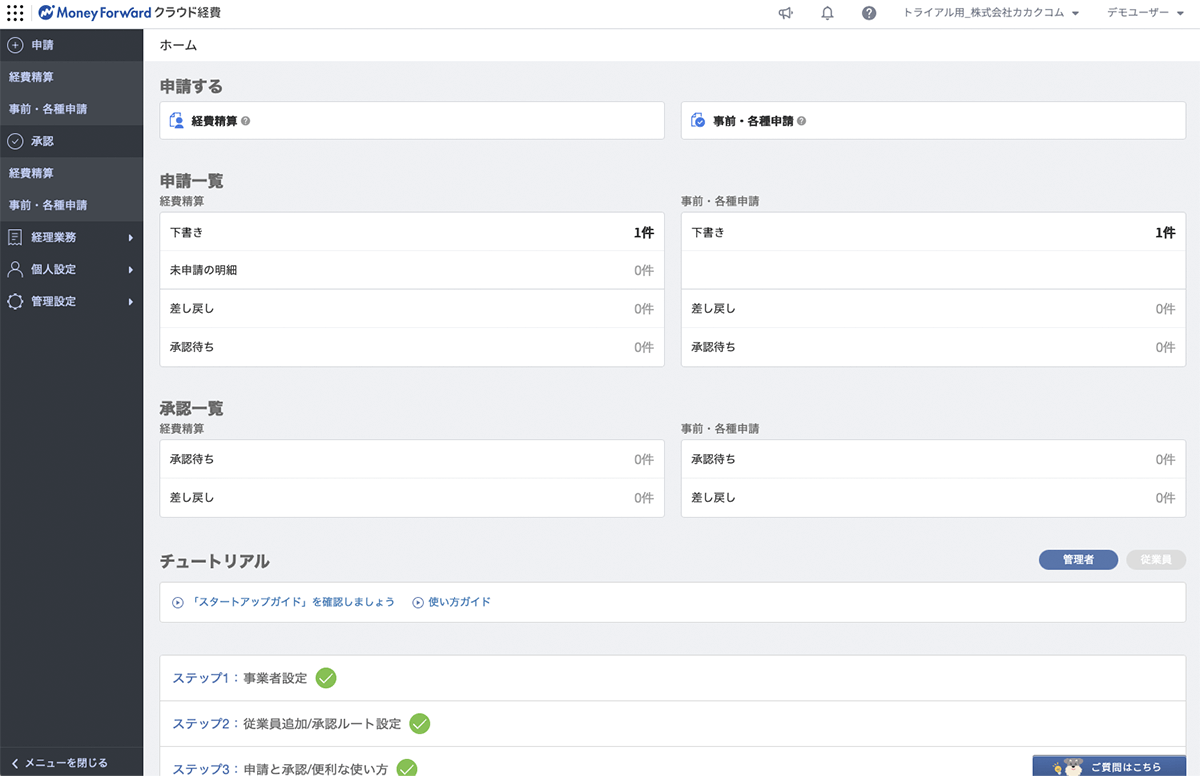
Task: Click green check for ステップ1
Action: click(x=326, y=678)
